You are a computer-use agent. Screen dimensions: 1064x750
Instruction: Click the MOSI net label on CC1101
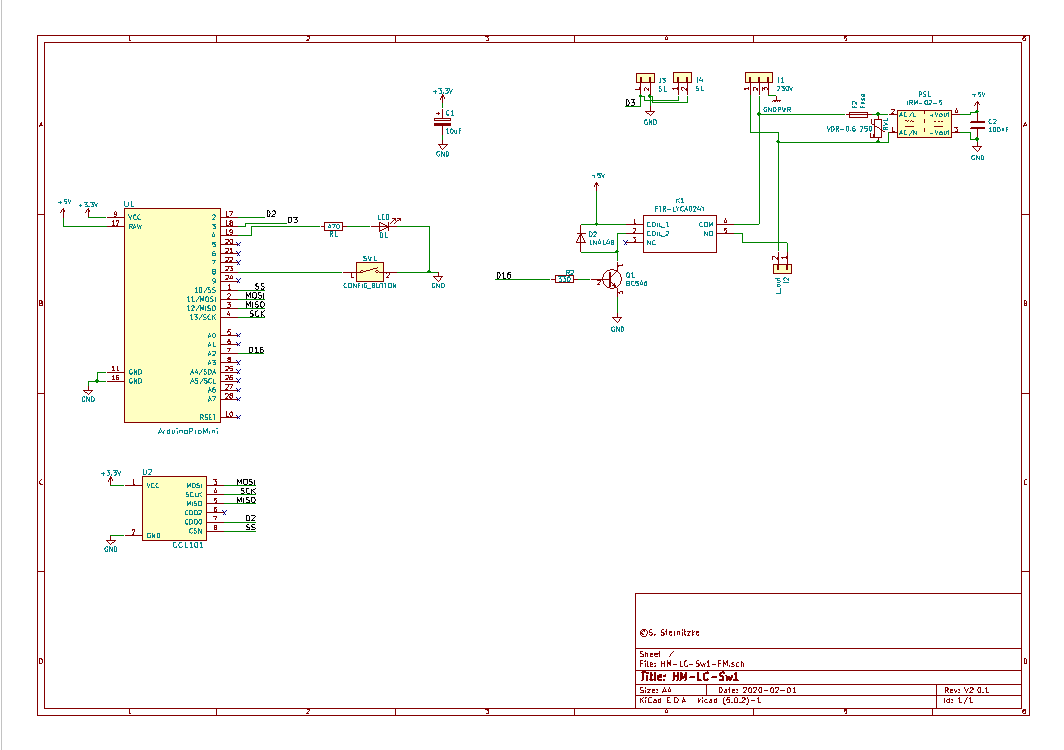(246, 482)
